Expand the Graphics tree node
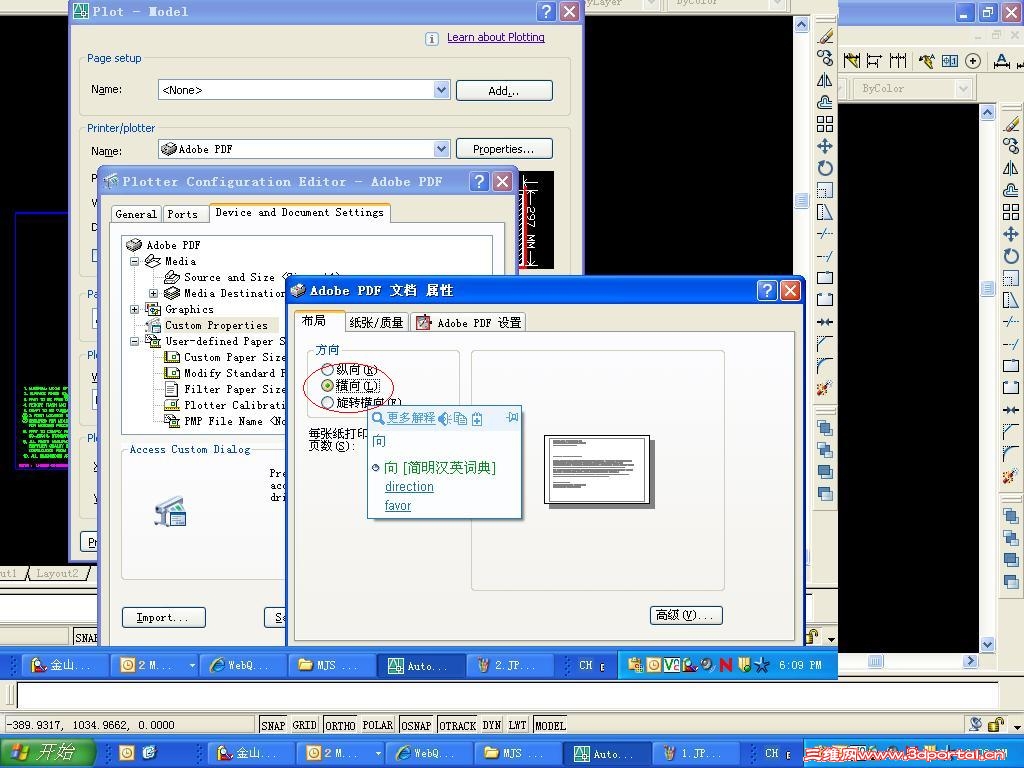This screenshot has height=768, width=1024. [135, 310]
